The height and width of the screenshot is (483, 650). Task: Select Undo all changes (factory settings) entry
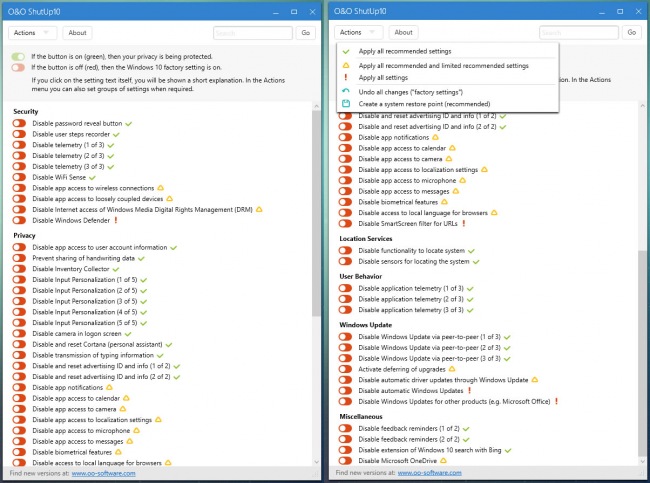point(448,92)
